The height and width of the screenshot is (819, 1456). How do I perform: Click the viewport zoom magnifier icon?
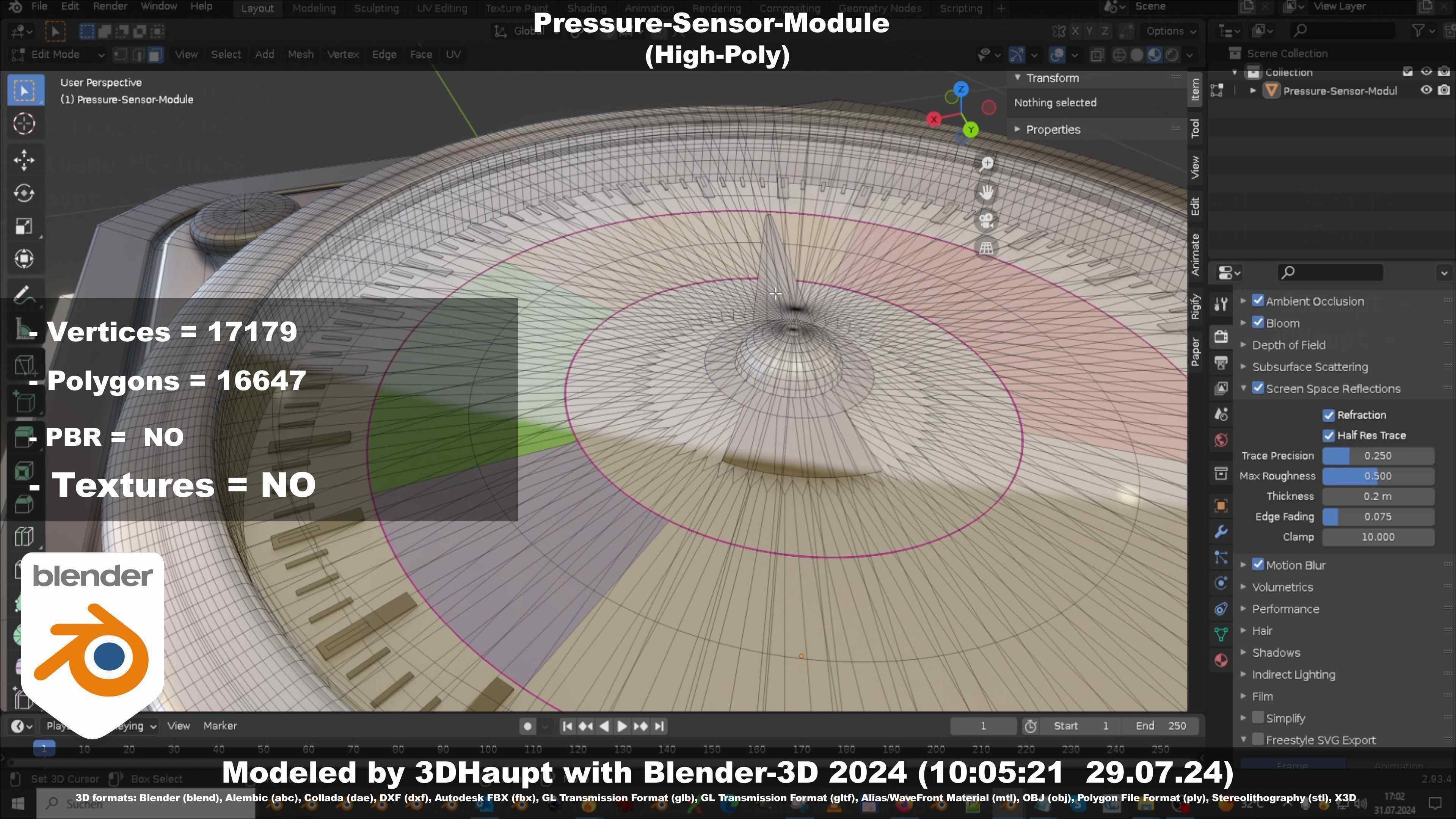pyautogui.click(x=986, y=164)
